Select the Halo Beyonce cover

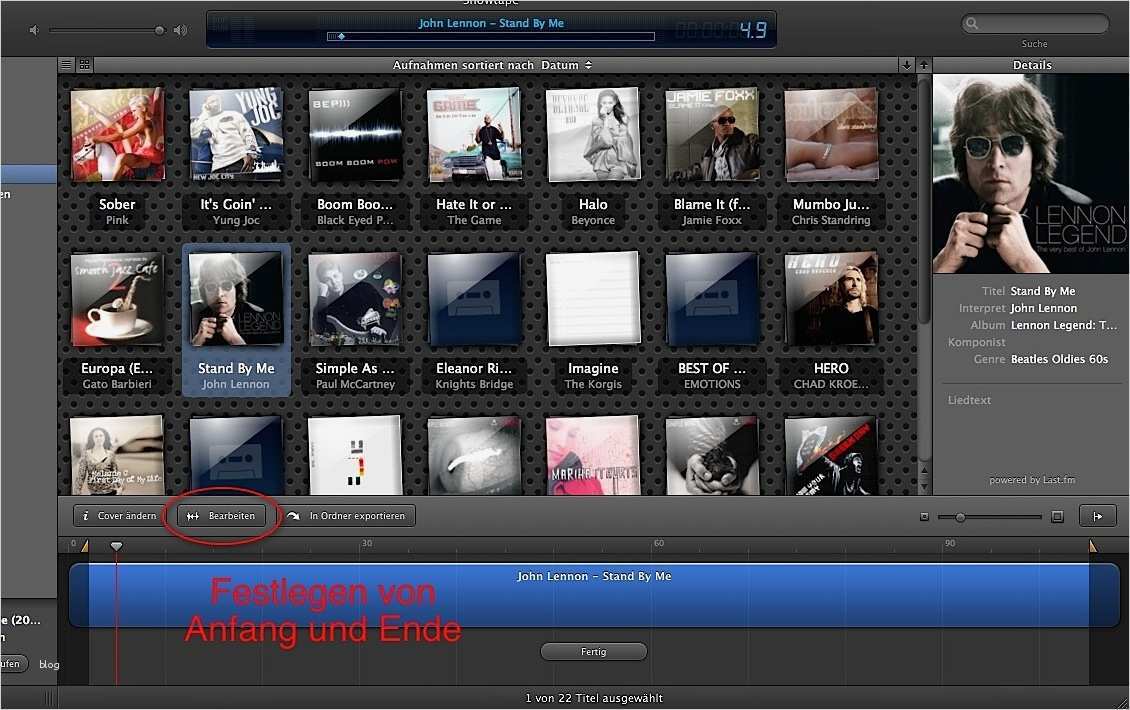pos(593,134)
